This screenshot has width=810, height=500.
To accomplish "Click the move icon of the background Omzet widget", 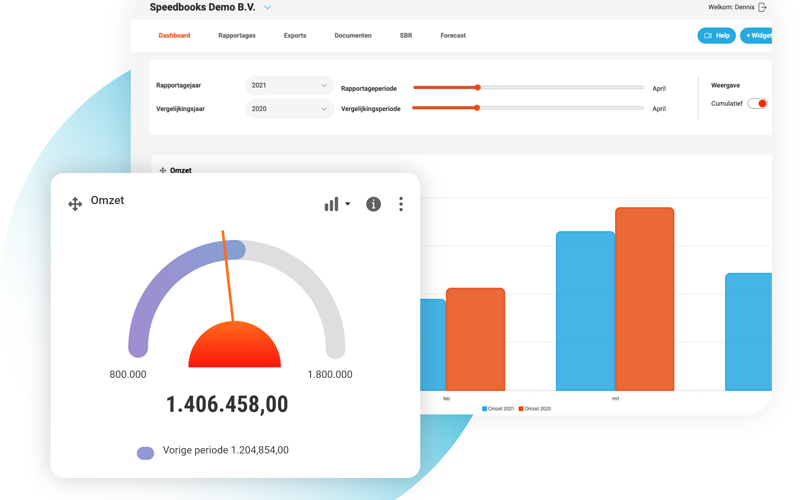I will [162, 170].
